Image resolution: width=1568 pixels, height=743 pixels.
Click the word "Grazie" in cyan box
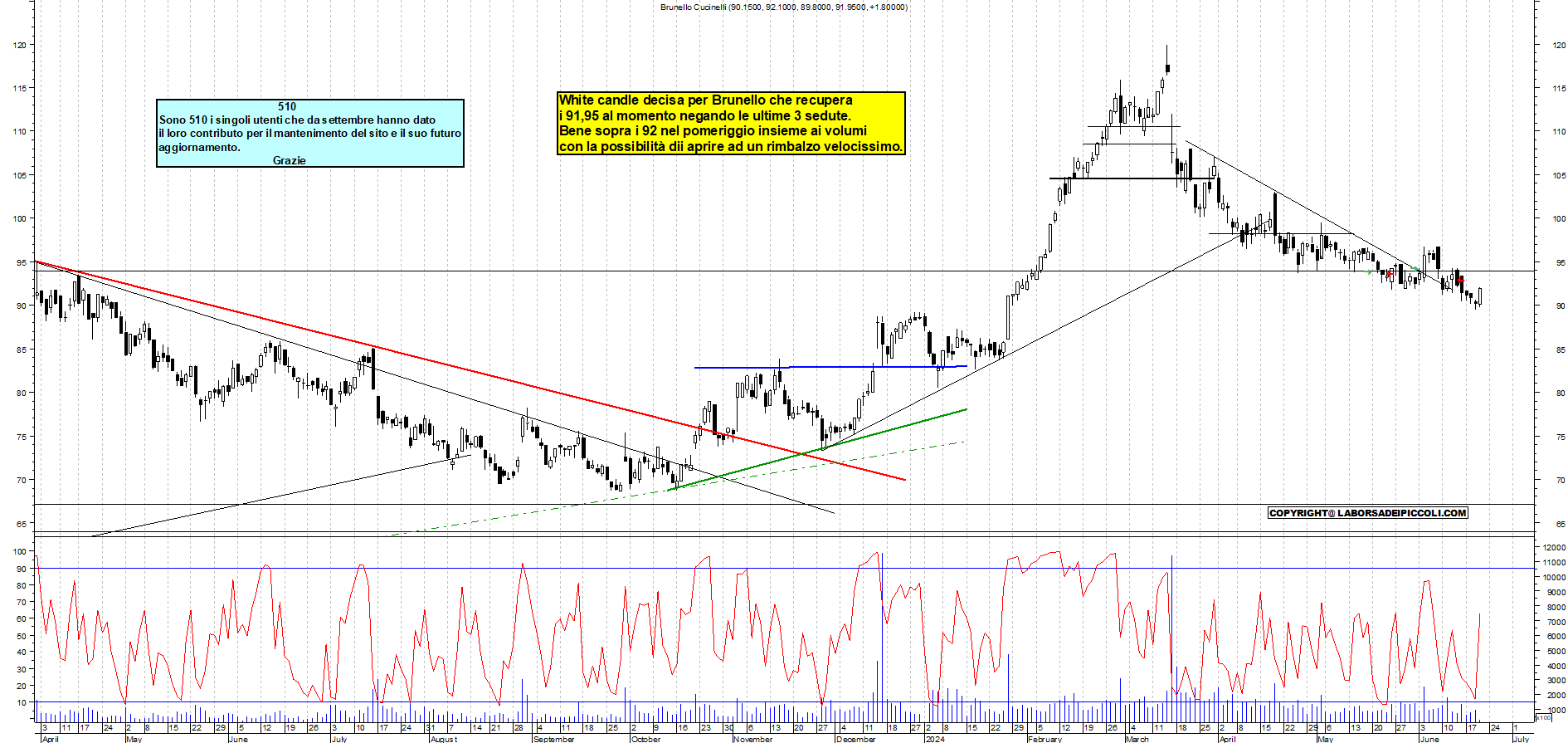tap(290, 160)
